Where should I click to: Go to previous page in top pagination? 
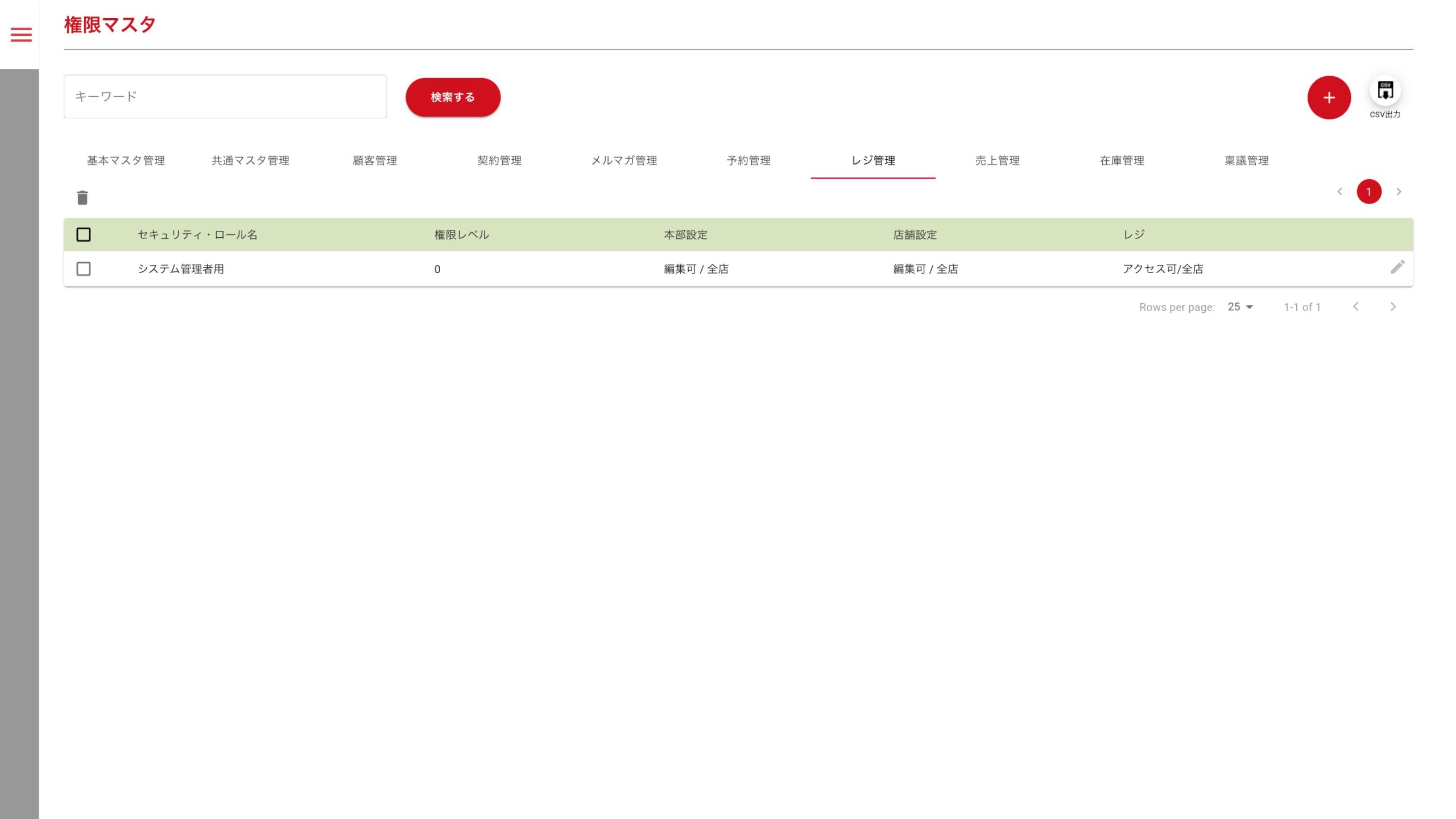tap(1339, 192)
